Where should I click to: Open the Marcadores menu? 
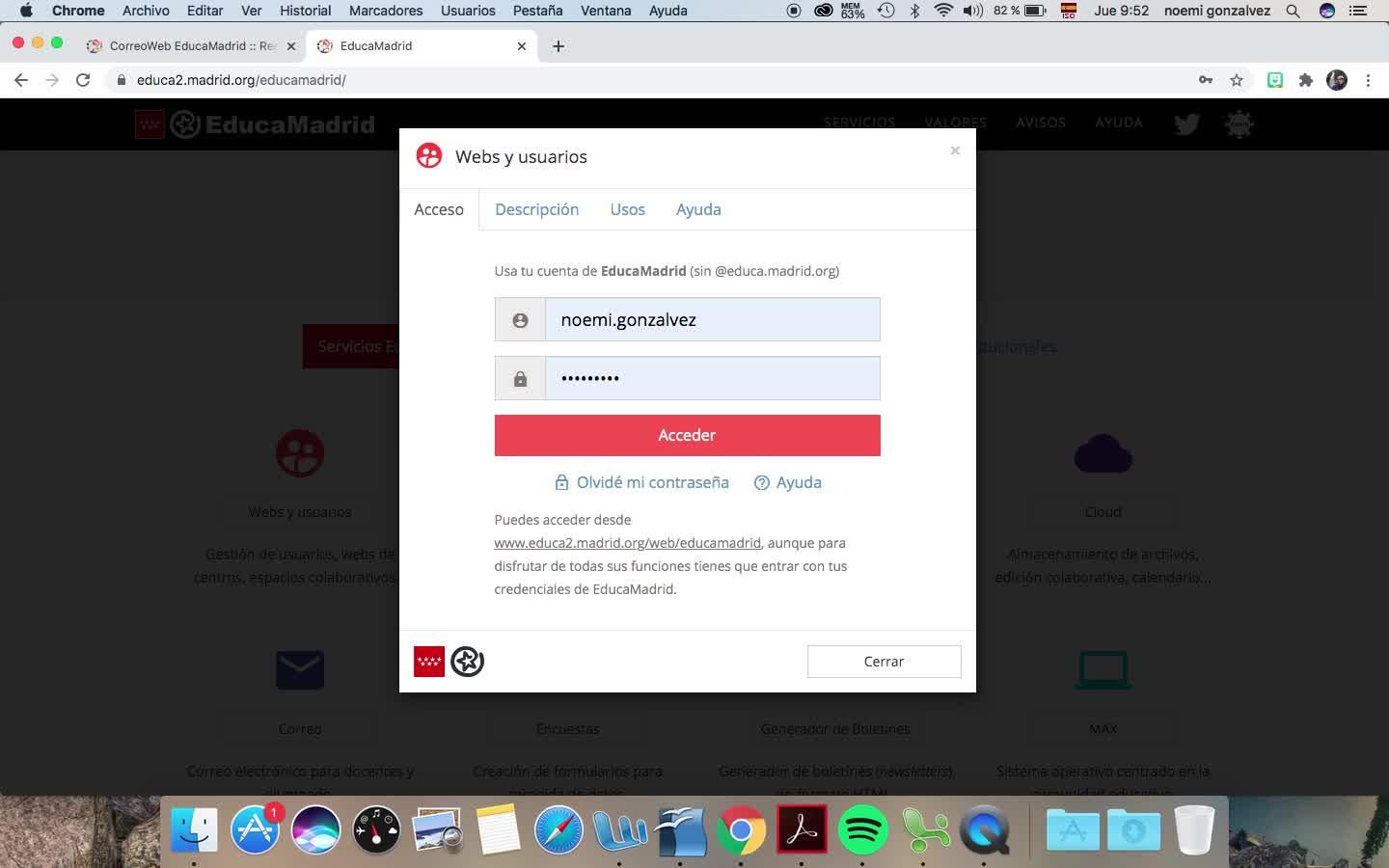386,11
